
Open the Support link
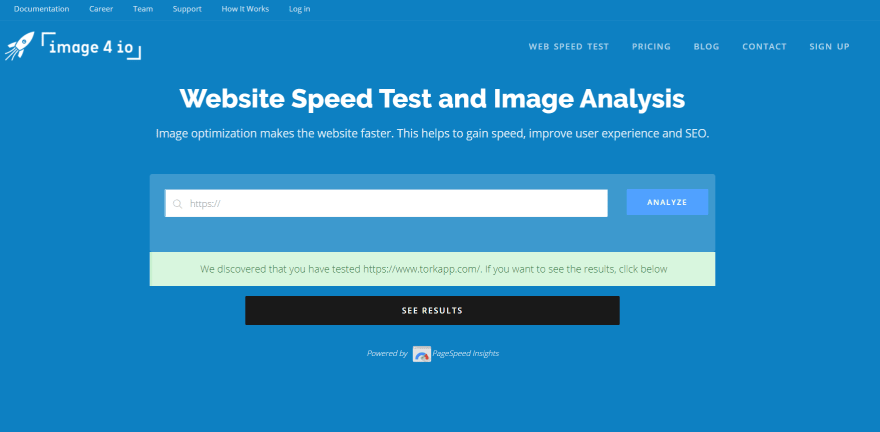[x=187, y=9]
